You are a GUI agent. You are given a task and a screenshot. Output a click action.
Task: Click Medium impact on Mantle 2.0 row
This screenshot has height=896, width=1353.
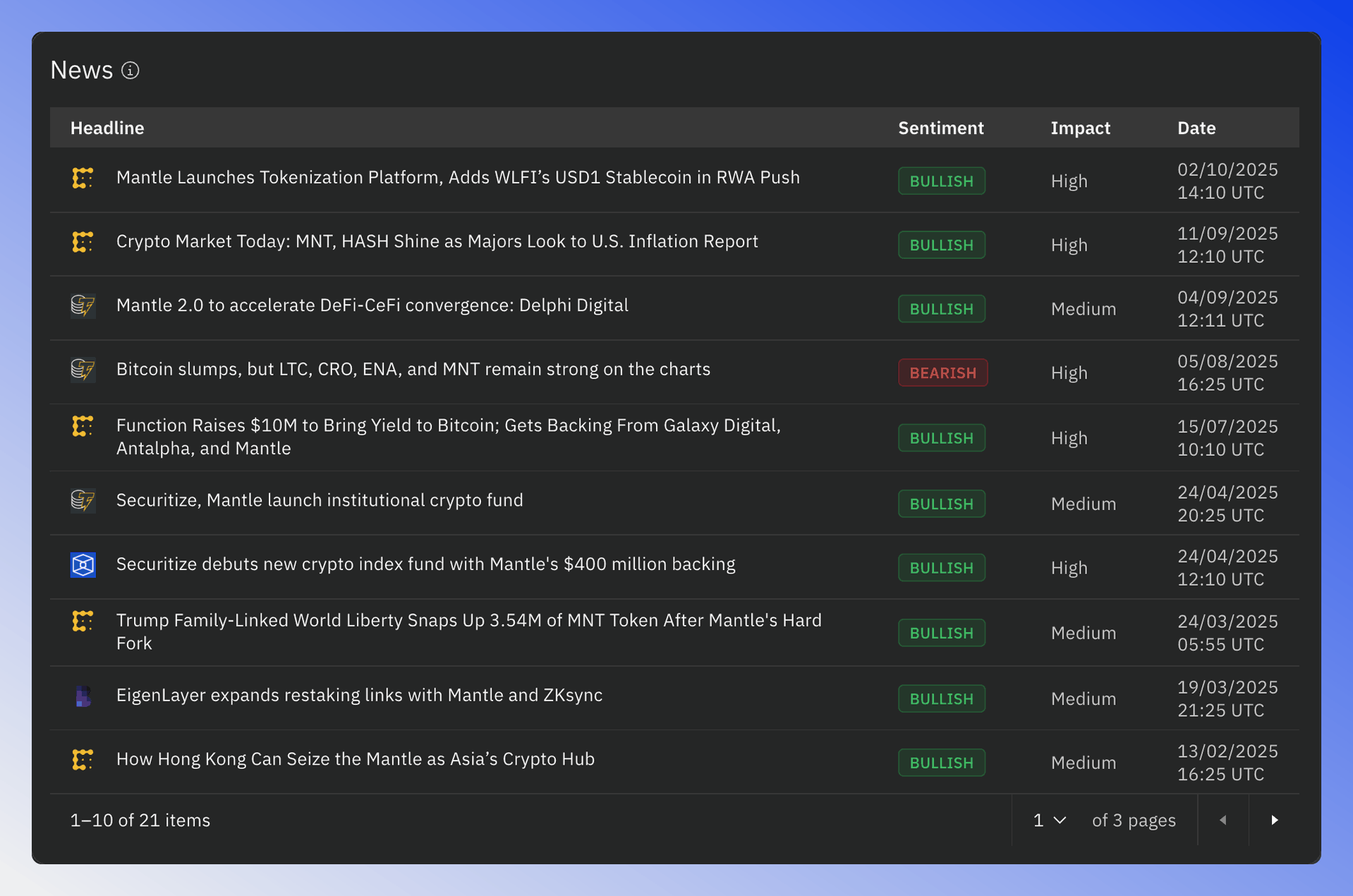point(1083,309)
